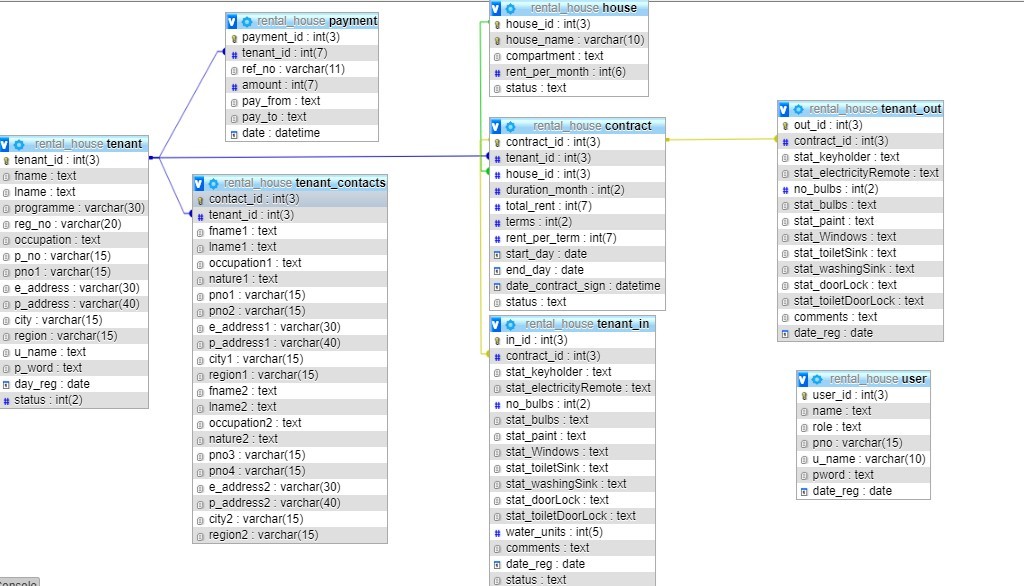The image size is (1024, 586).
Task: Click the primary key icon beside user_id
Action: [x=805, y=396]
